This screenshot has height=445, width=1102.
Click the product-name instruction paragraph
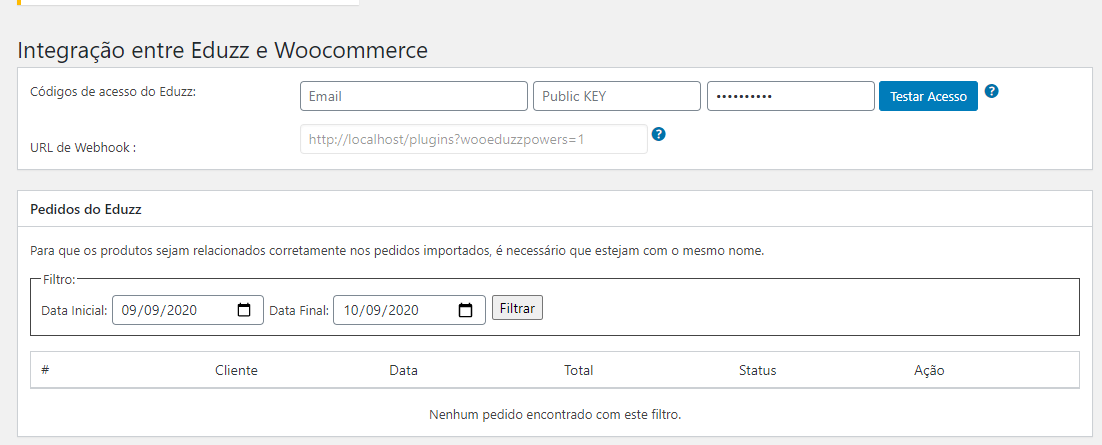tap(397, 251)
